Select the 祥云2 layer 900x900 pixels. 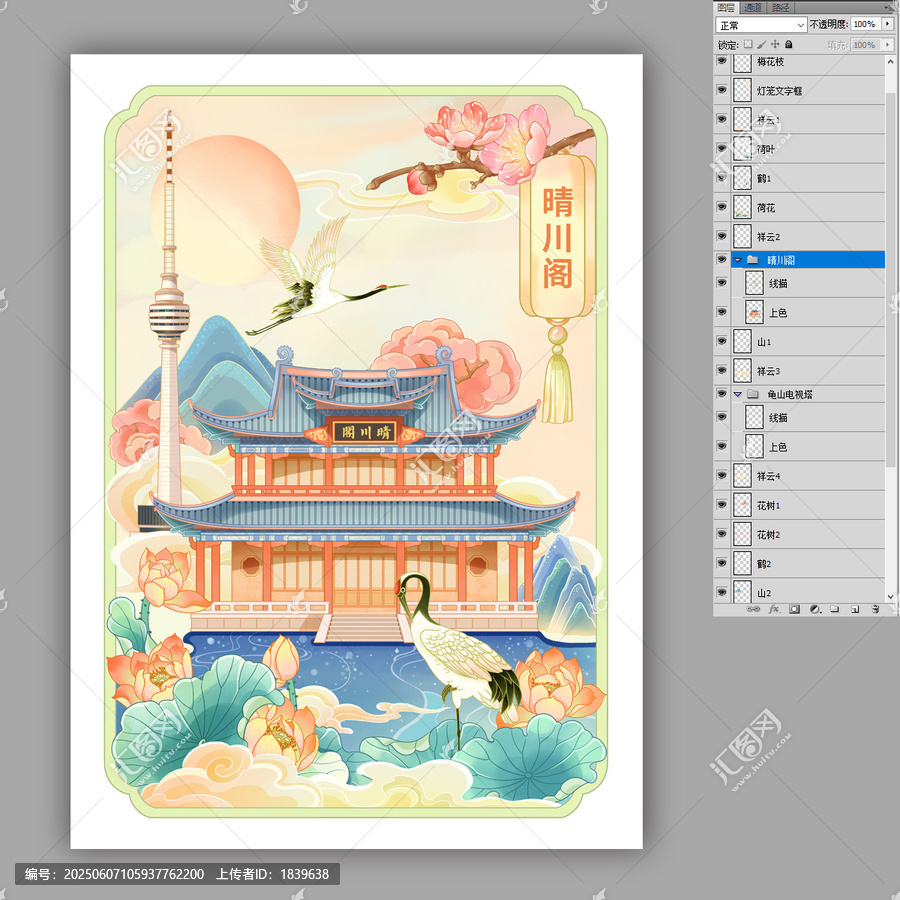[x=808, y=236]
